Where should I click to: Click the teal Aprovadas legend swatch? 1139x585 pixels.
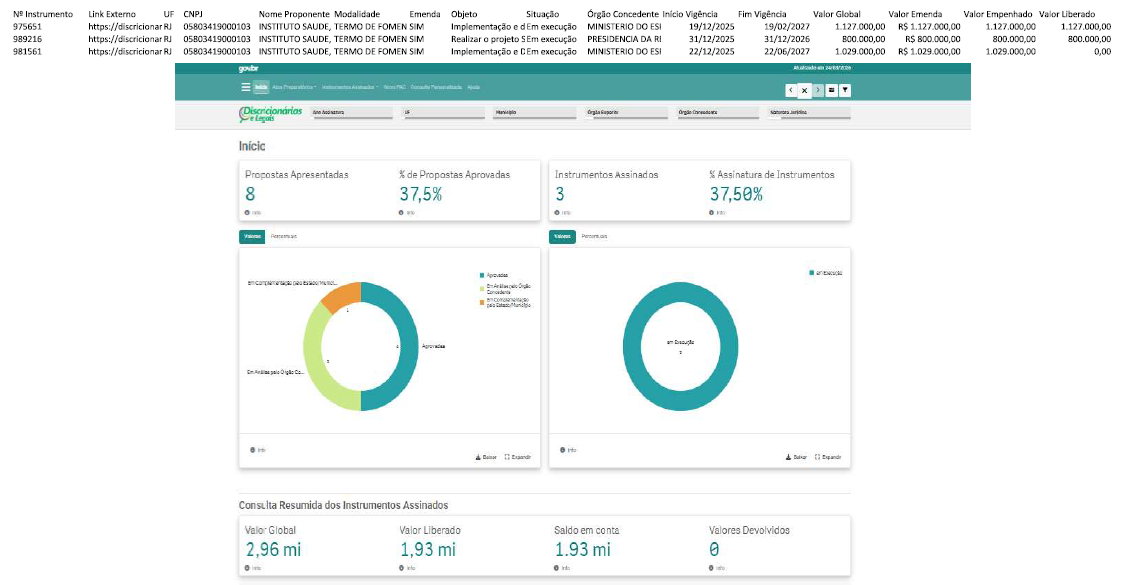coord(482,274)
